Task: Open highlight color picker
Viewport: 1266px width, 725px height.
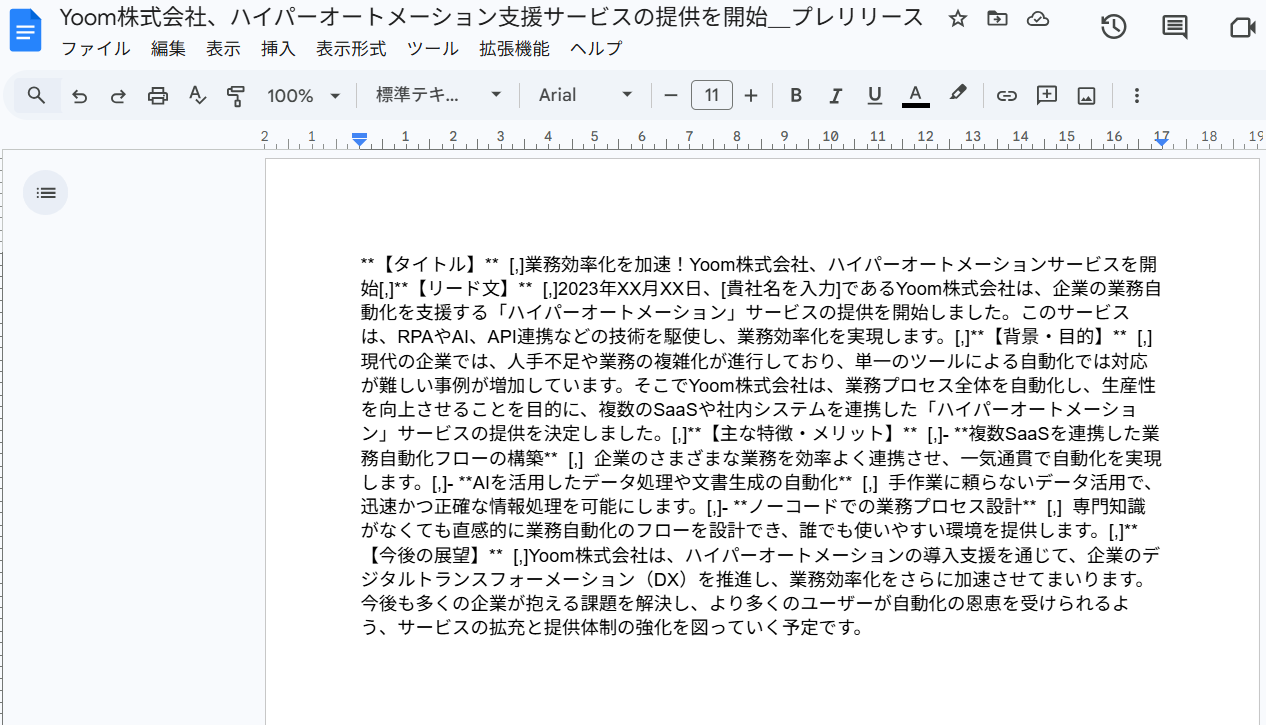Action: [x=957, y=94]
